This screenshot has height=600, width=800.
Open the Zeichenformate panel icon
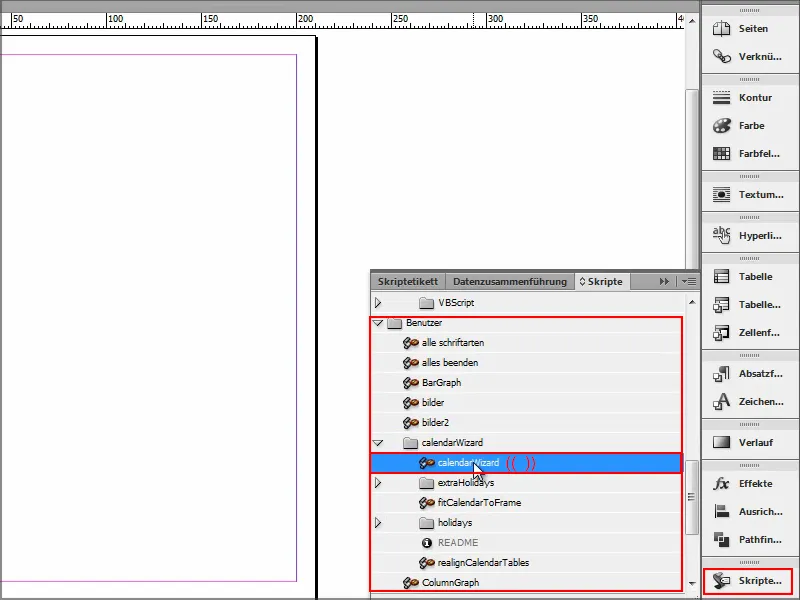point(721,402)
